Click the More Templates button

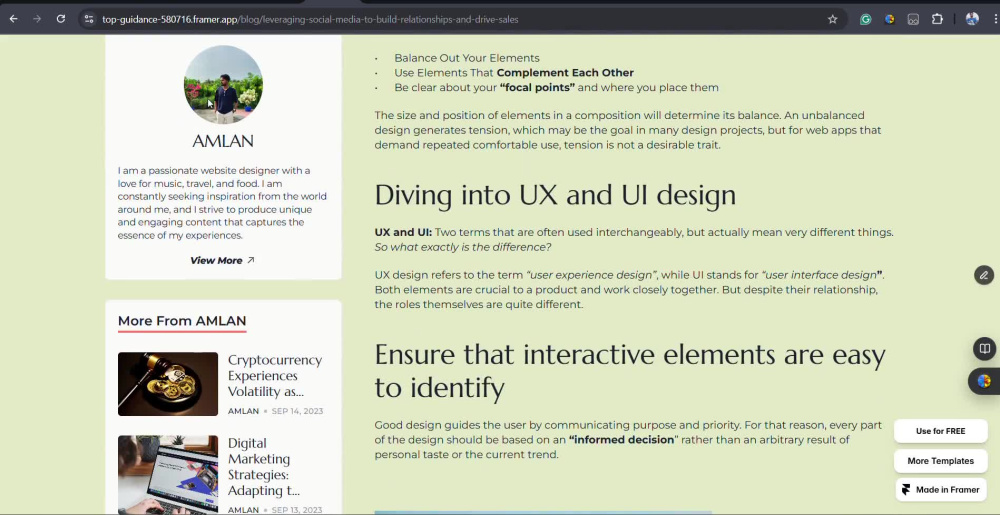point(941,461)
